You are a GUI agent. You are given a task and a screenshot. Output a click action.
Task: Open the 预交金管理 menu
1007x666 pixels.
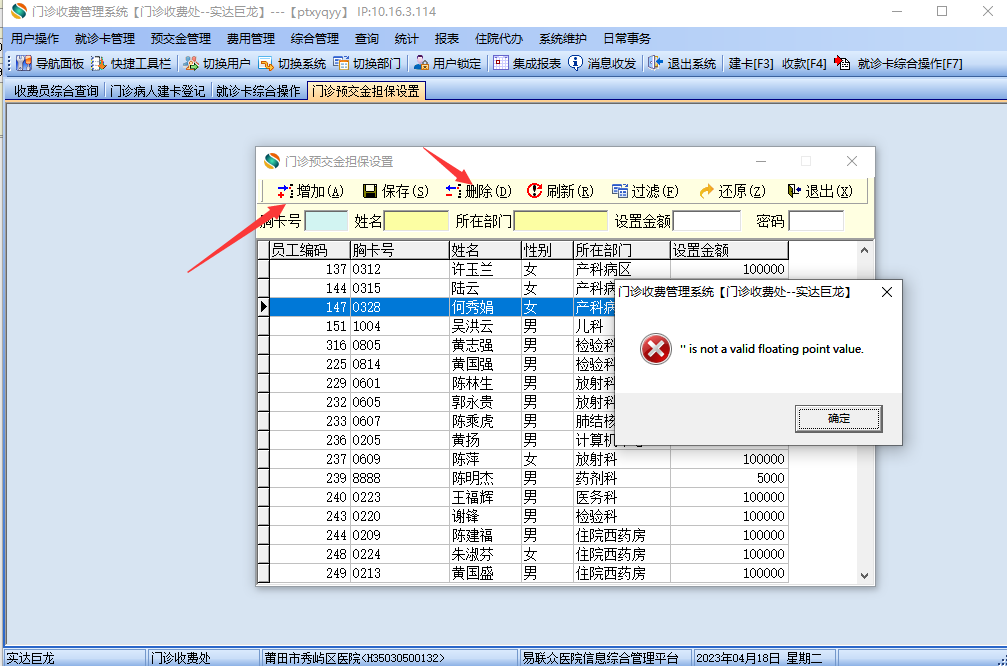[x=180, y=39]
